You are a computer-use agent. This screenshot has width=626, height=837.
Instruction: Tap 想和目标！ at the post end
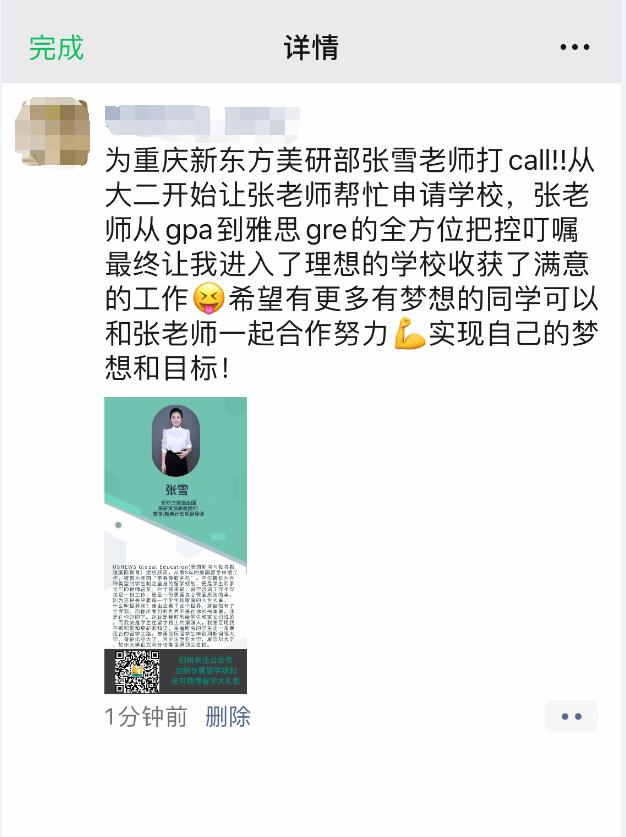pos(167,368)
